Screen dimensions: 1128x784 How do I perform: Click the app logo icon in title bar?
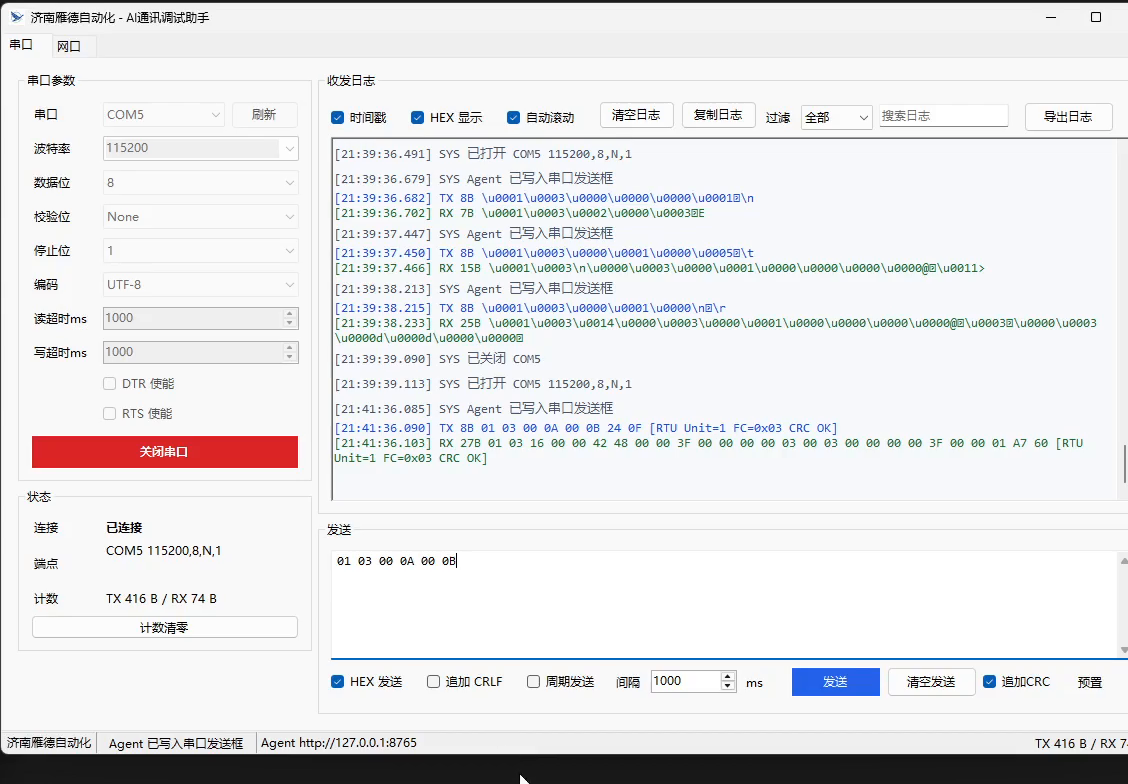17,17
